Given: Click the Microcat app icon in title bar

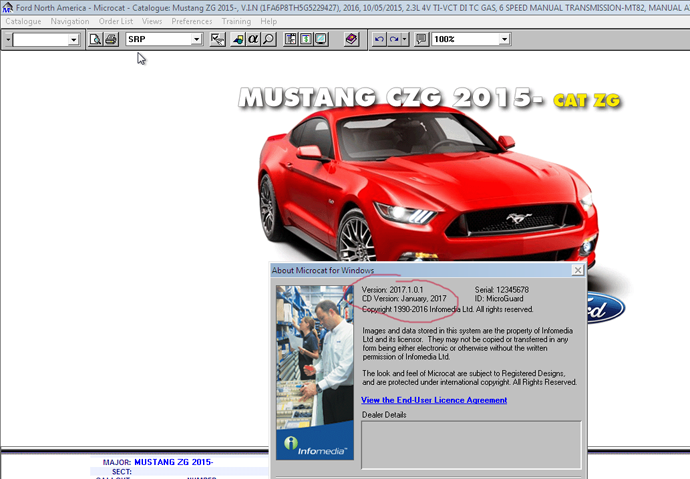Looking at the screenshot, I should tap(7, 7).
